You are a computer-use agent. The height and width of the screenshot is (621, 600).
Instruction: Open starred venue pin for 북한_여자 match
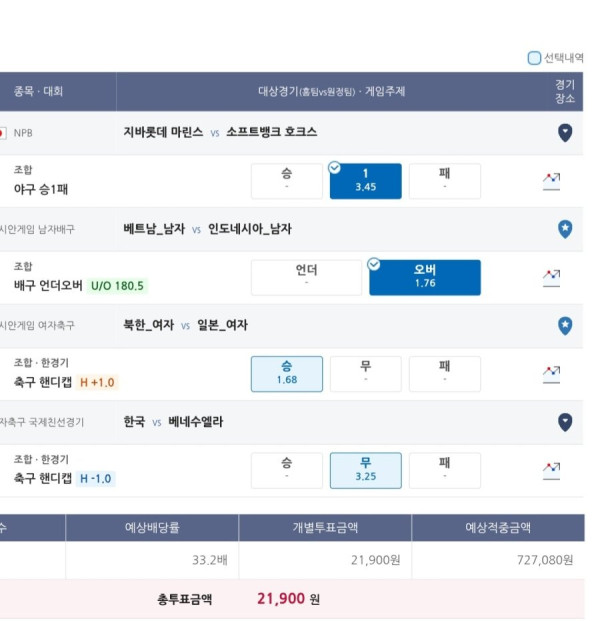coord(565,326)
